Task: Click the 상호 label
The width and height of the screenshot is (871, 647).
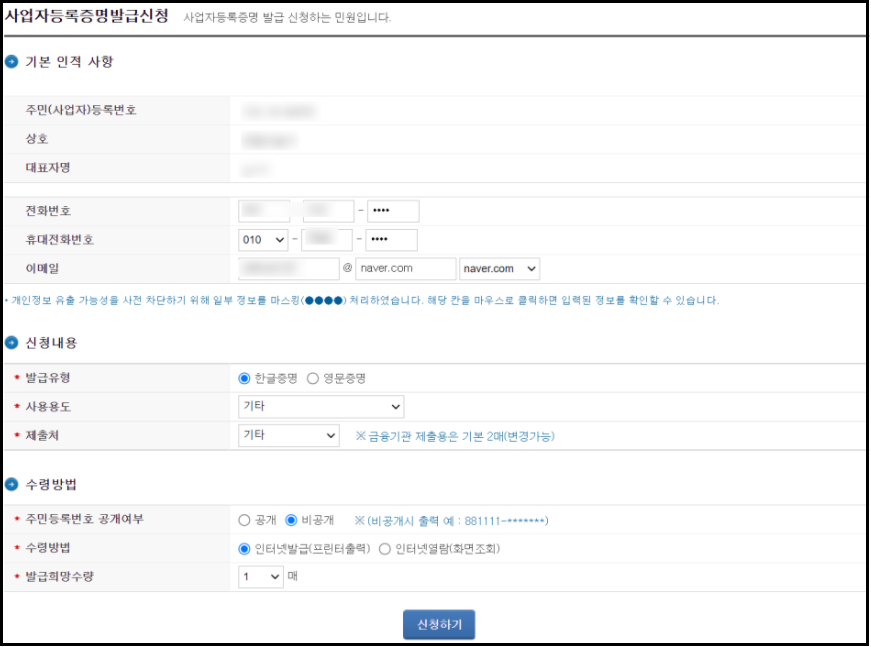Action: pyautogui.click(x=37, y=139)
